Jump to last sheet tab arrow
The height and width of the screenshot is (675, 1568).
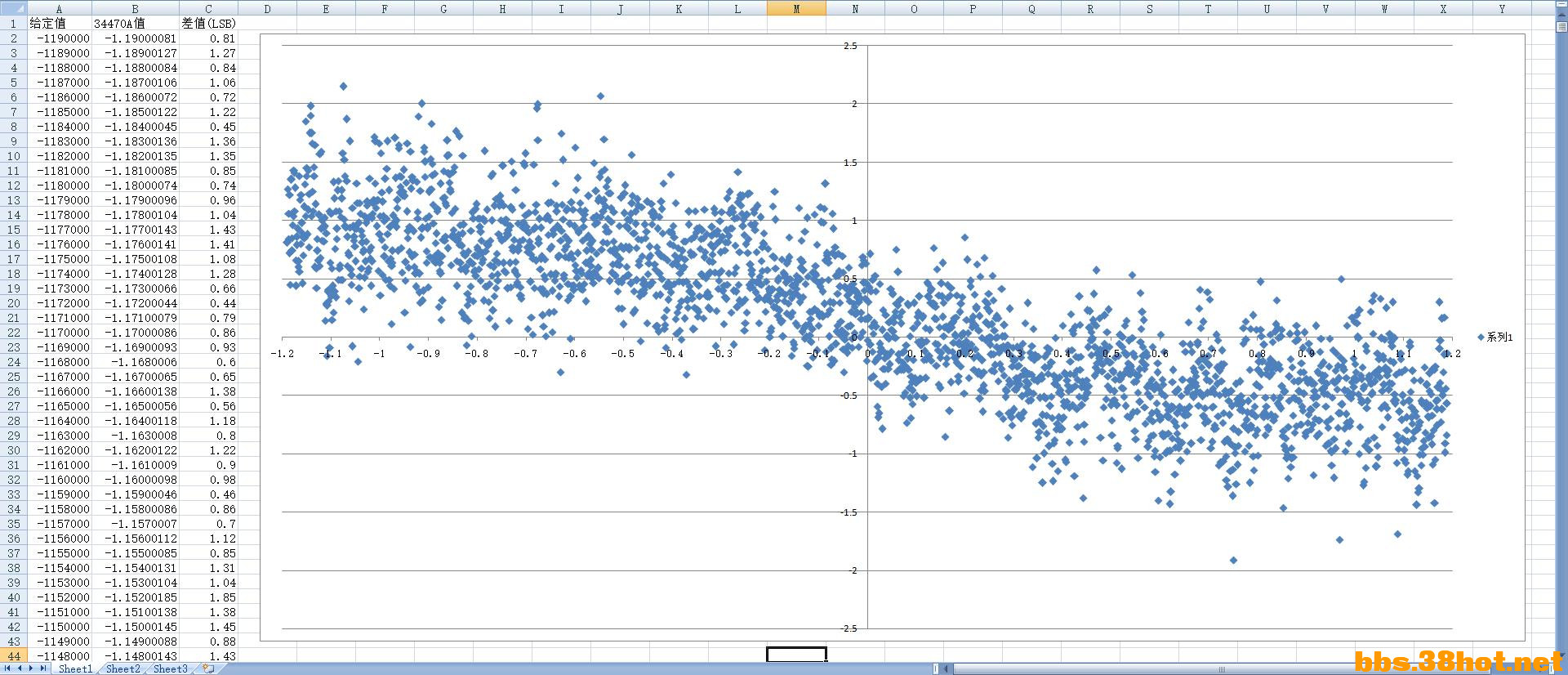43,668
